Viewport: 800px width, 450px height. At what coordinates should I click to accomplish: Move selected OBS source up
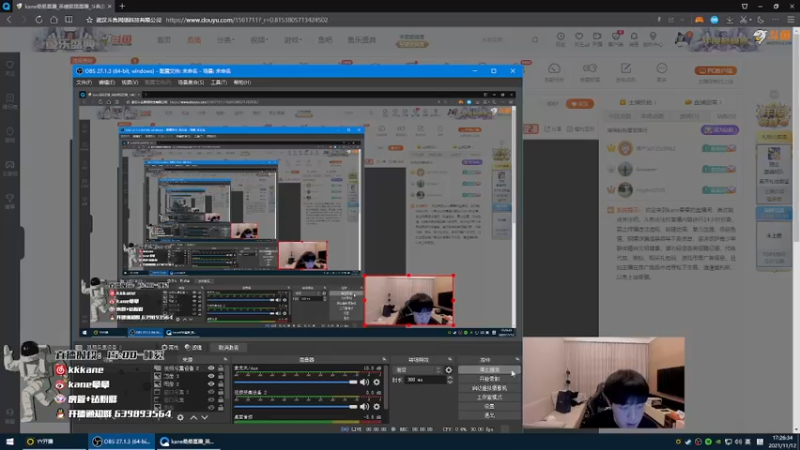tap(193, 417)
